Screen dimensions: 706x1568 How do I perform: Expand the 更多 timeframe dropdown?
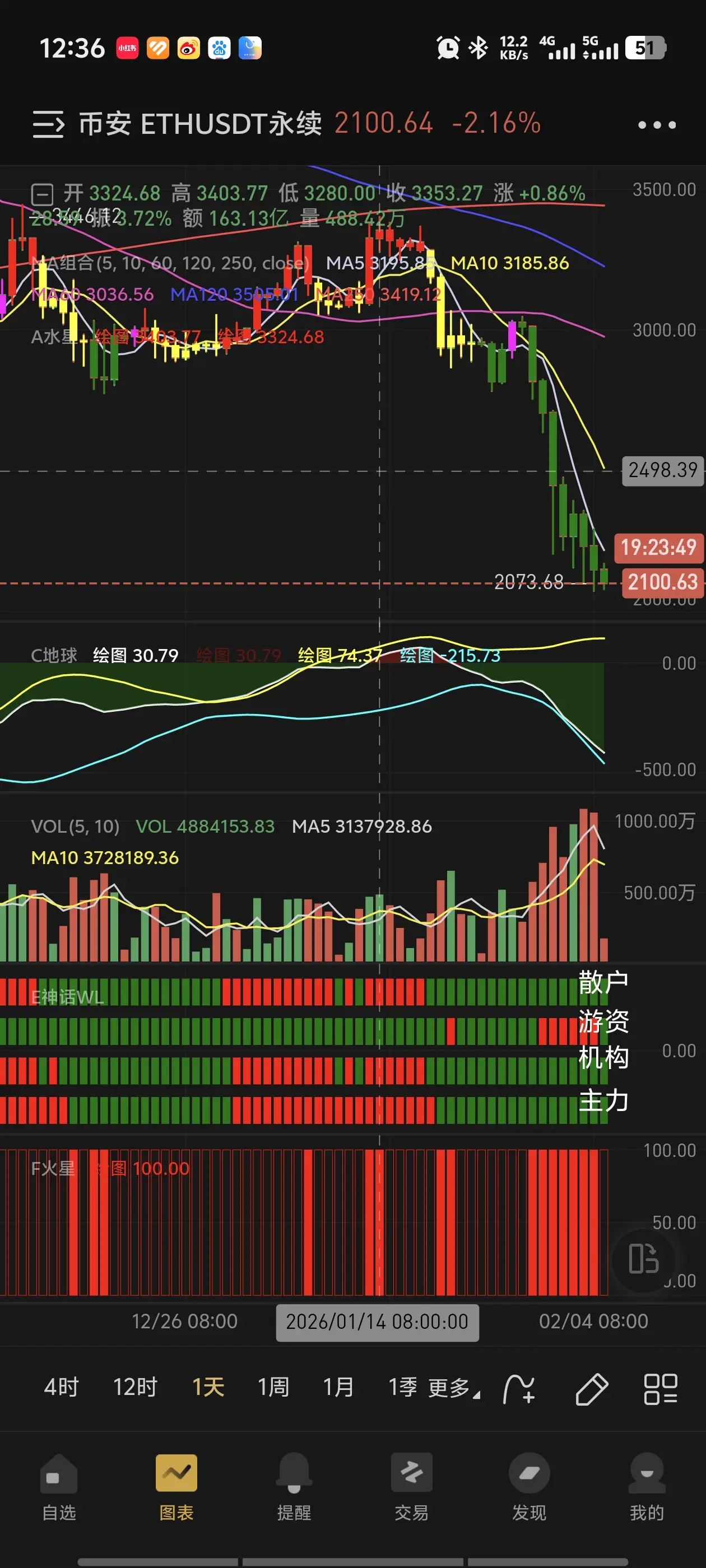click(454, 1388)
